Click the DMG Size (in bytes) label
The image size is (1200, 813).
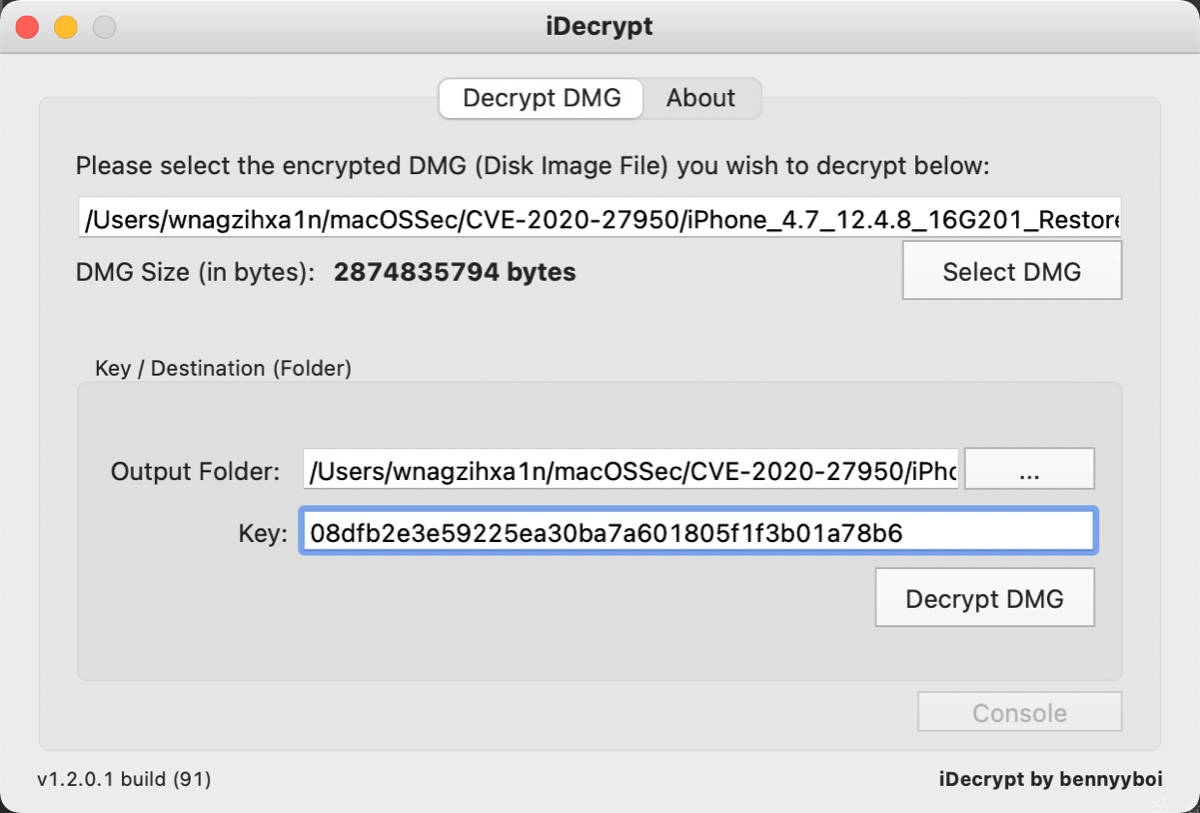(x=195, y=272)
